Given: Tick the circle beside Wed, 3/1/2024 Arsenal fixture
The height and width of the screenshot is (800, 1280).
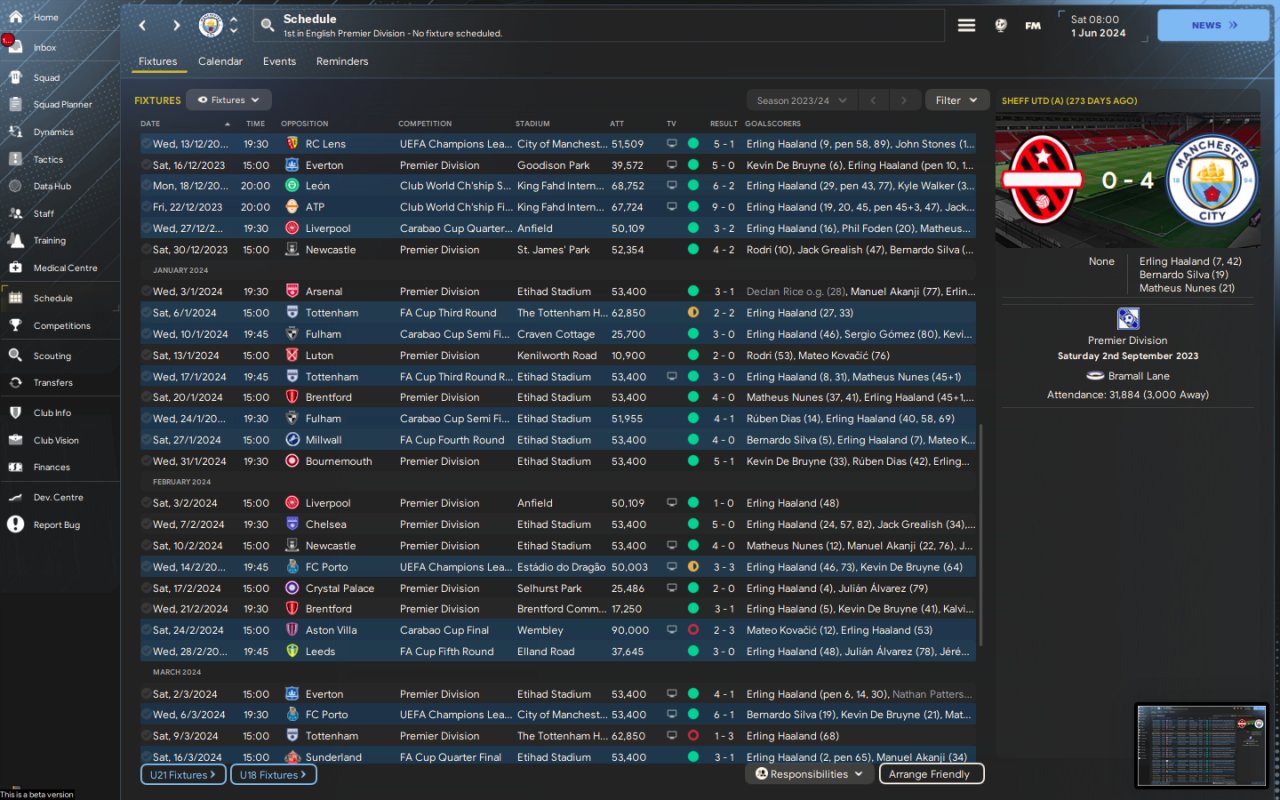Looking at the screenshot, I should coord(146,291).
